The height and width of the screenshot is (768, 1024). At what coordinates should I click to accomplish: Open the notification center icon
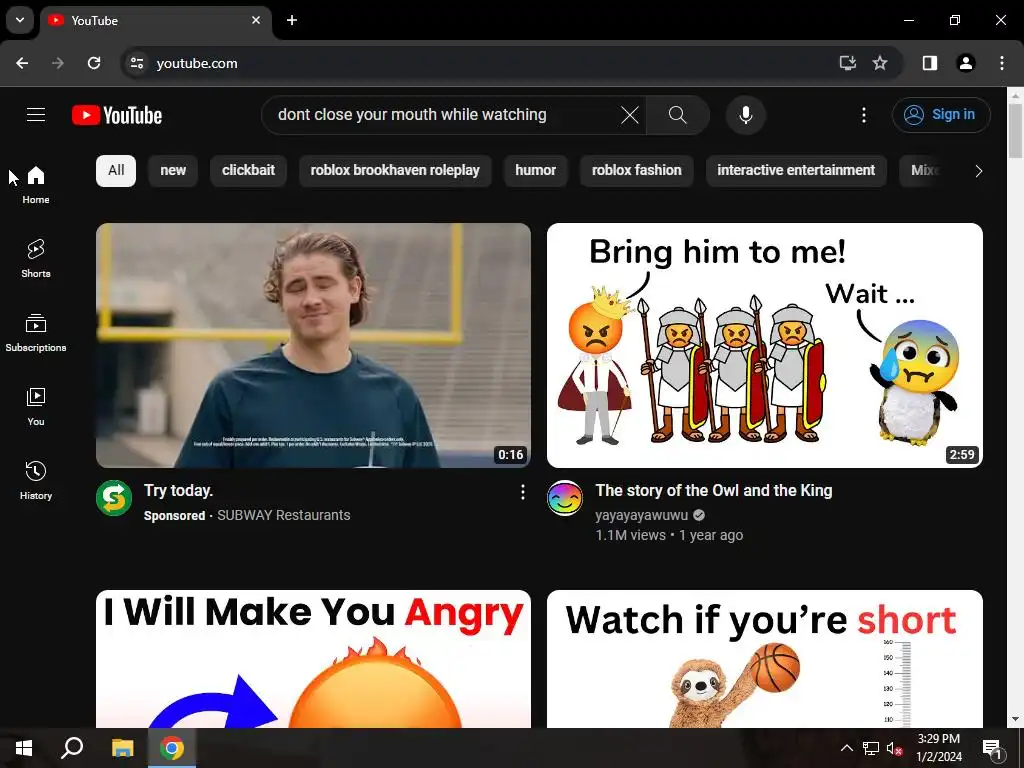992,748
